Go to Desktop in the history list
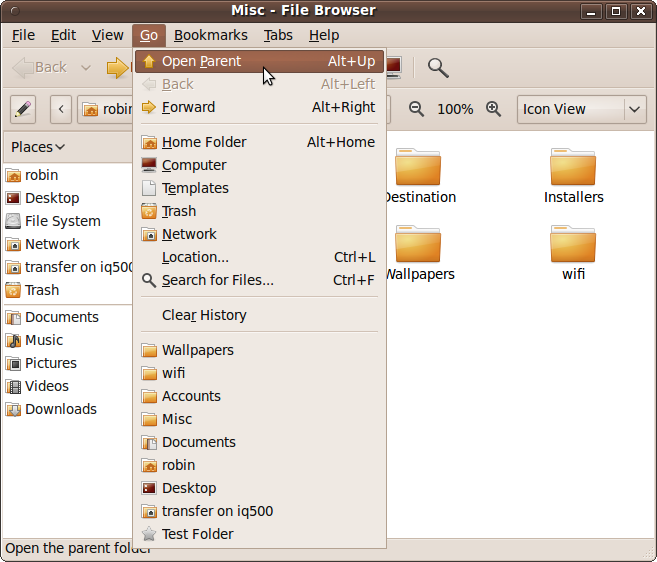The height and width of the screenshot is (562, 657). point(259,488)
